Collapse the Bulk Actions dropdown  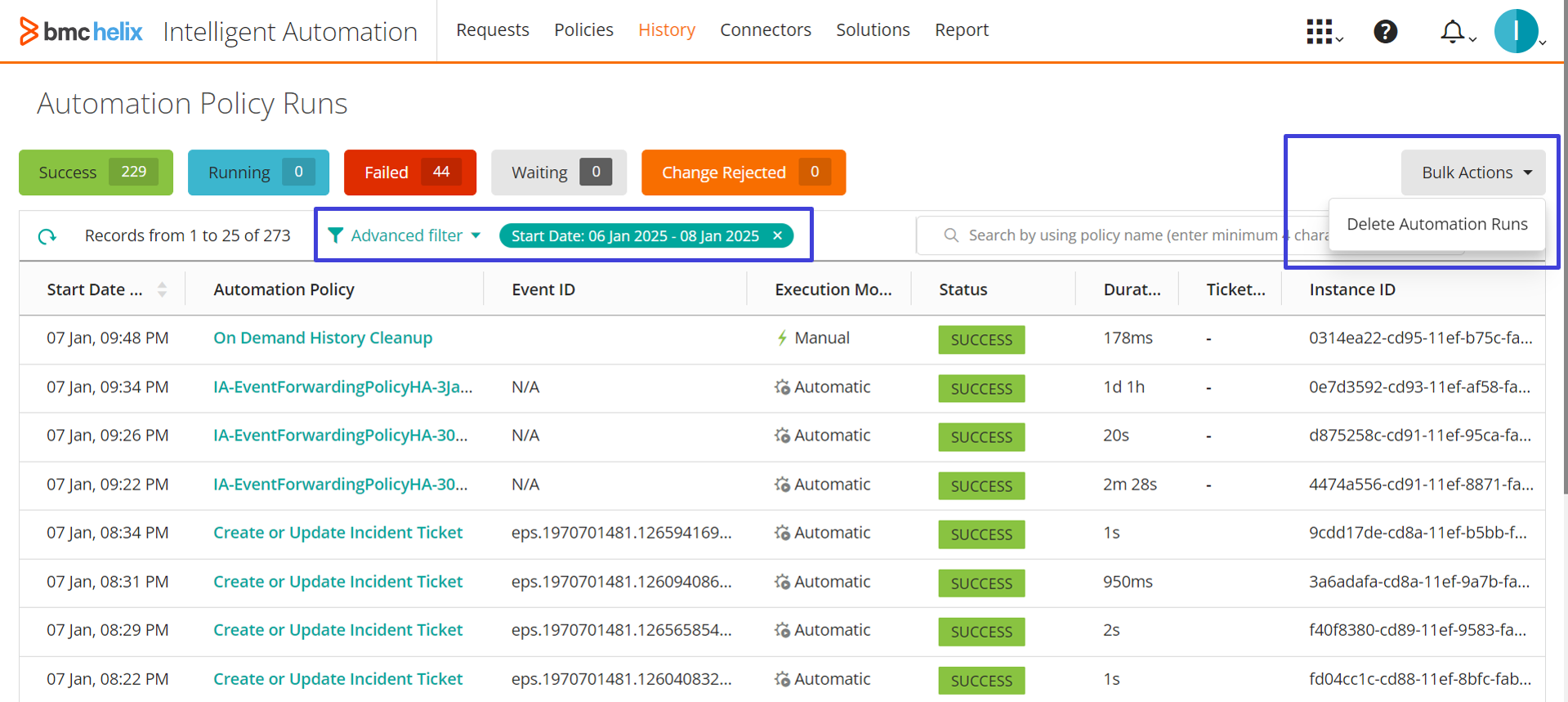(x=1473, y=172)
